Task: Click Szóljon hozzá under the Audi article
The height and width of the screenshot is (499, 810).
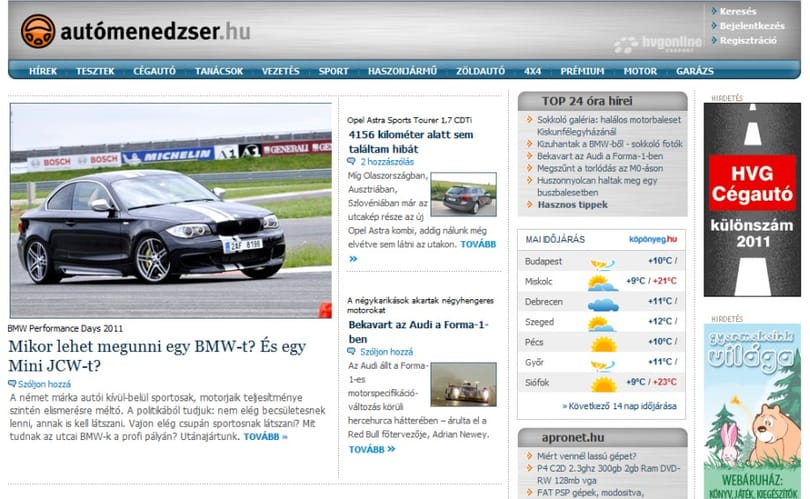Action: (x=386, y=351)
